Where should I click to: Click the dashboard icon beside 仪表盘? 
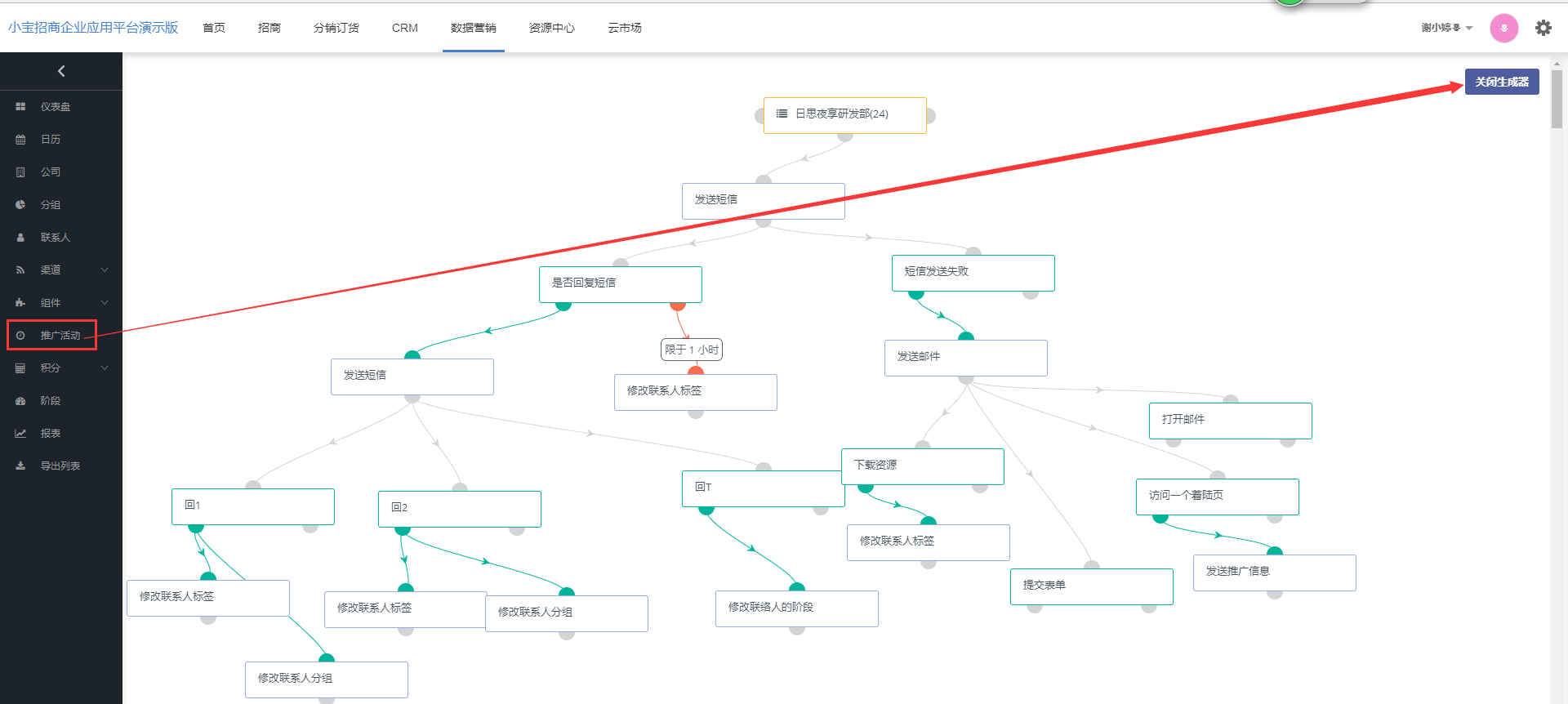[x=20, y=107]
